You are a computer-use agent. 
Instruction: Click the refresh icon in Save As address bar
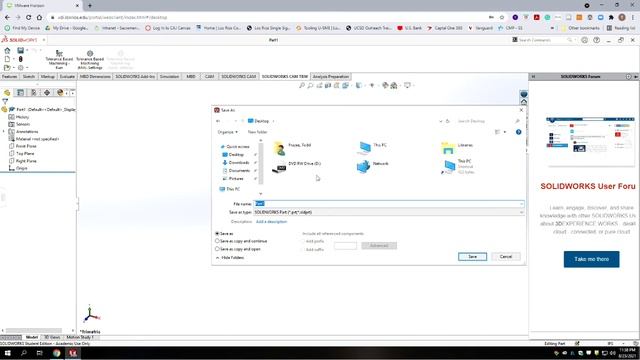448,121
